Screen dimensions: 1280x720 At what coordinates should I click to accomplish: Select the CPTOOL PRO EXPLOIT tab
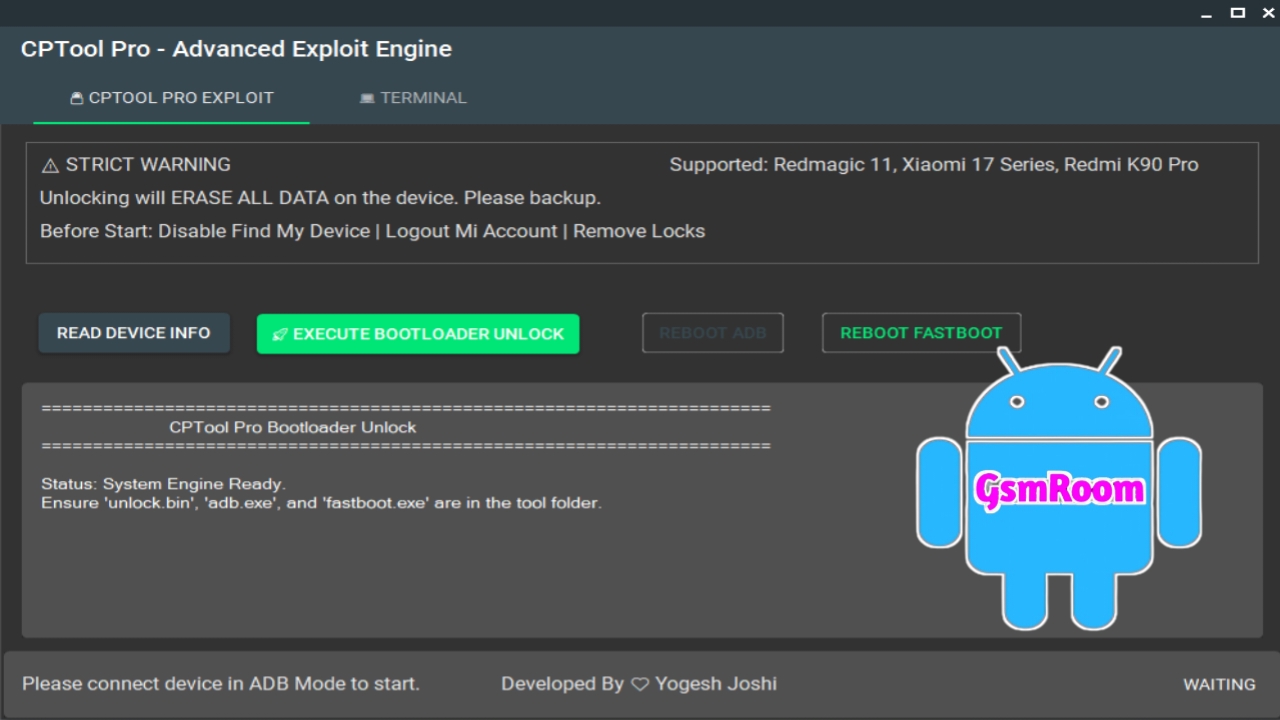[171, 98]
